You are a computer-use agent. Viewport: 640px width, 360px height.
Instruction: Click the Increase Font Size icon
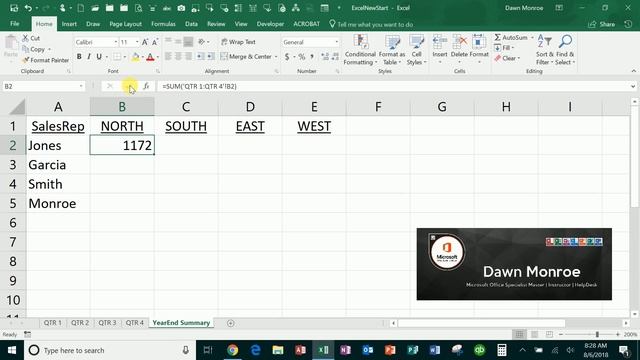tap(145, 42)
